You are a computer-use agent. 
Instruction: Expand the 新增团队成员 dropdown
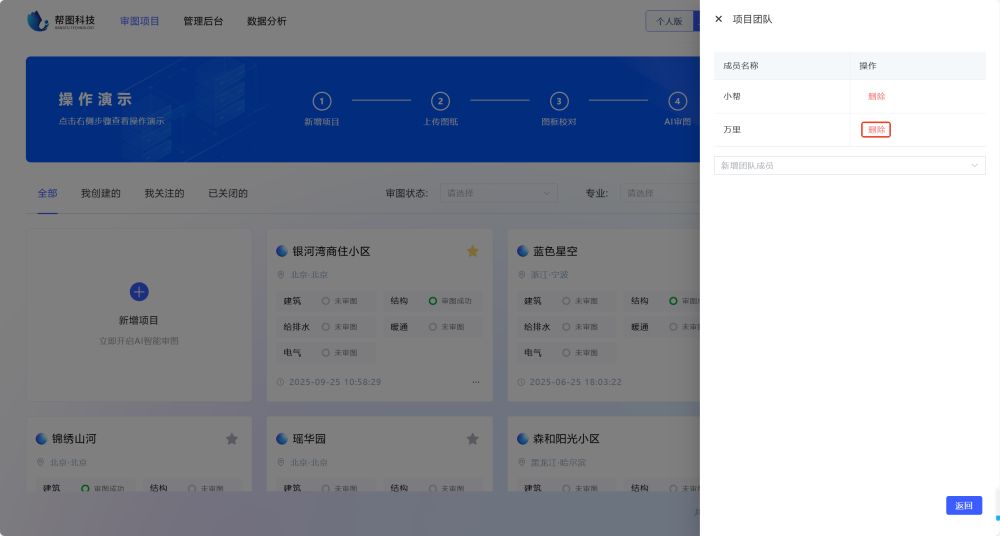[849, 165]
